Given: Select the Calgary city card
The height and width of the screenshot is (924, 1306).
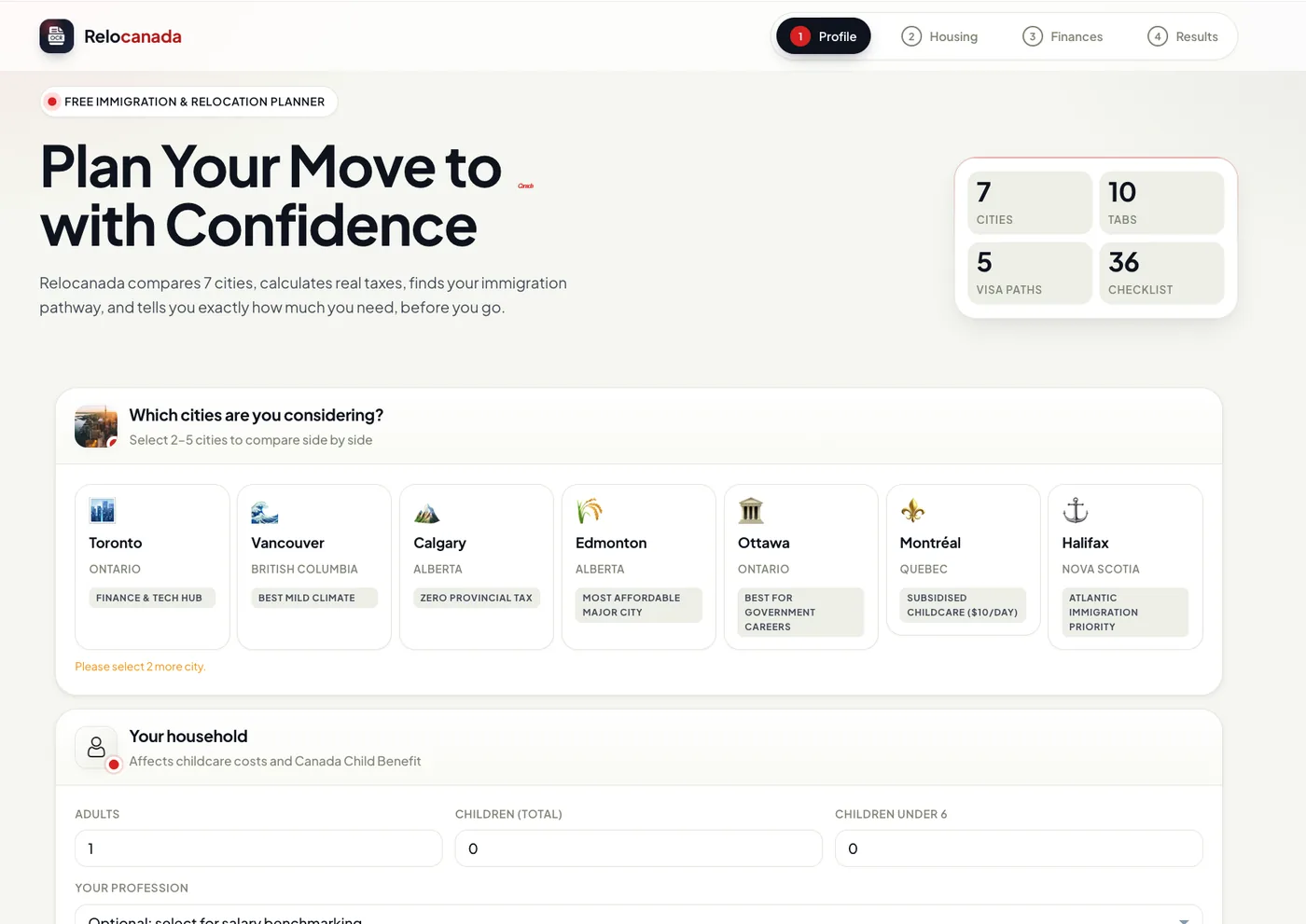Looking at the screenshot, I should coord(477,567).
